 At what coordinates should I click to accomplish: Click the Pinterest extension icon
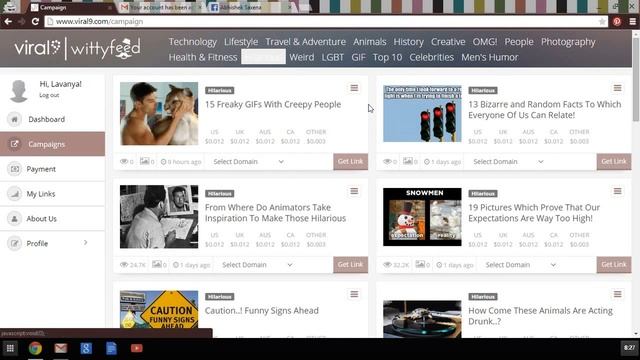tap(617, 21)
